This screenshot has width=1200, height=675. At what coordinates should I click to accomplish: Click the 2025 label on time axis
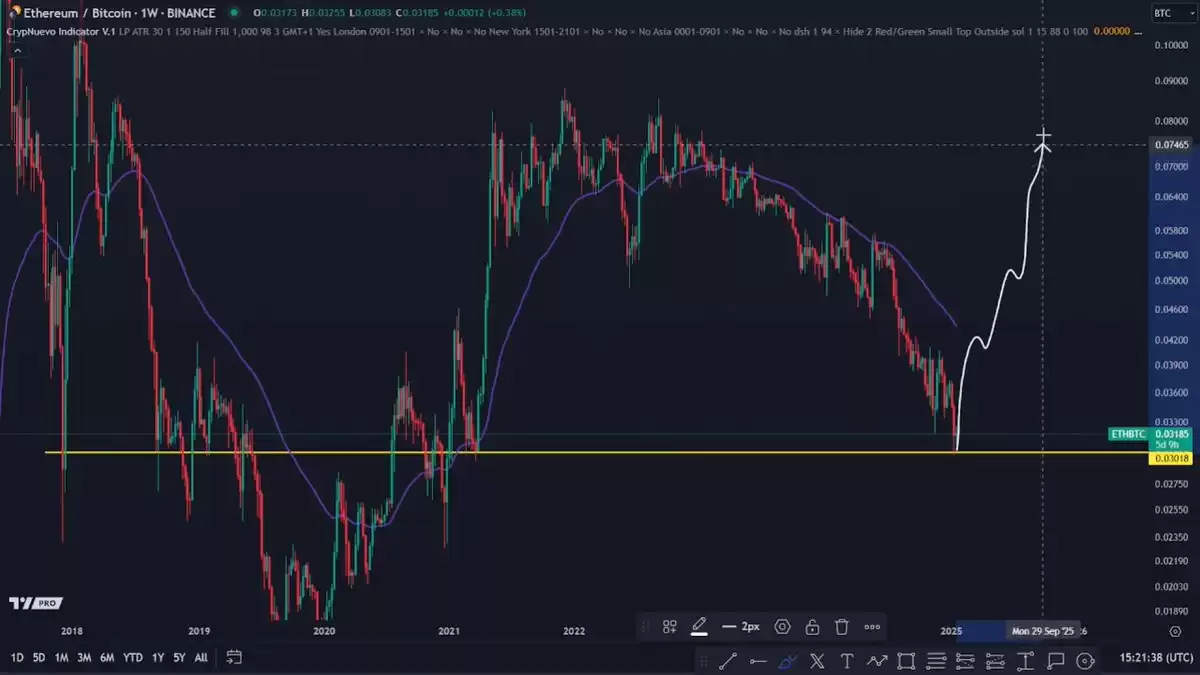coord(951,631)
